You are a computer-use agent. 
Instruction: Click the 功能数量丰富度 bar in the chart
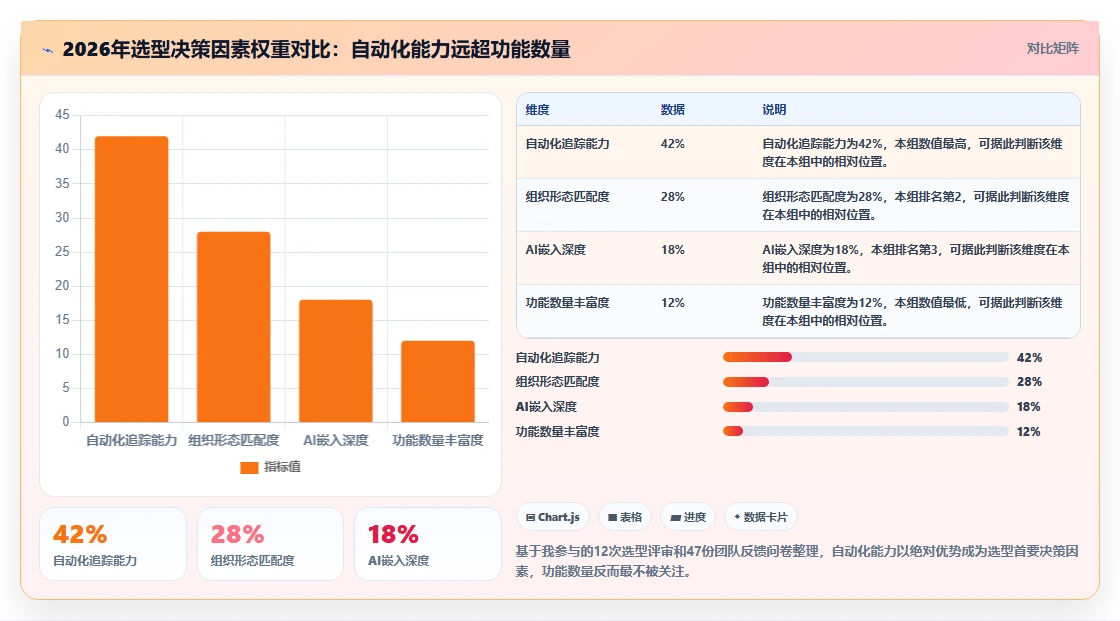pyautogui.click(x=438, y=381)
